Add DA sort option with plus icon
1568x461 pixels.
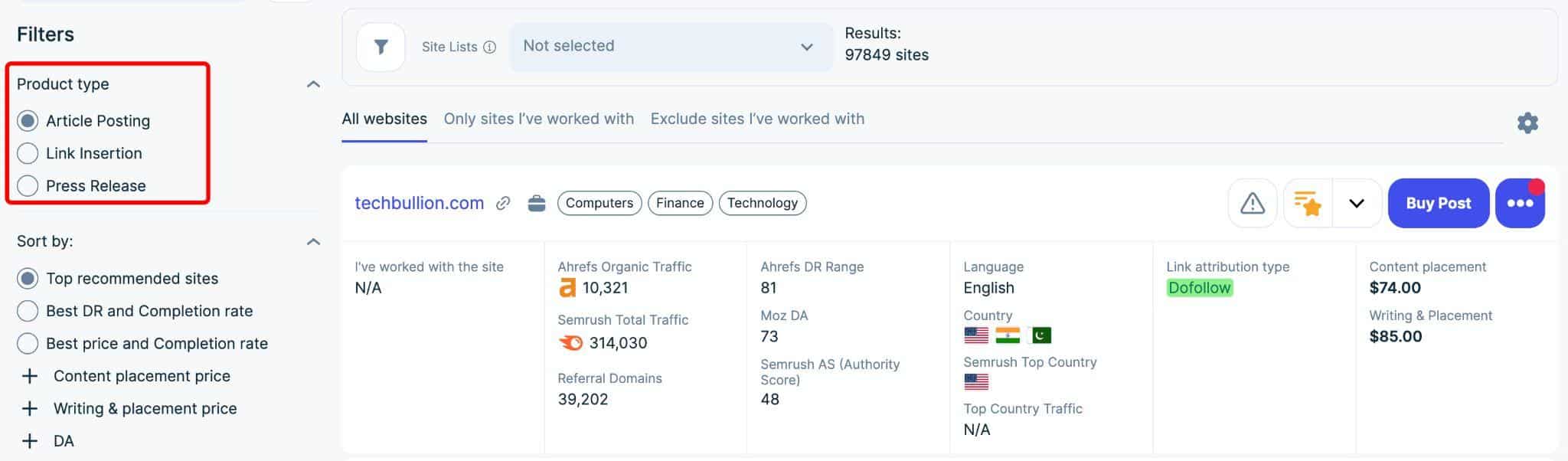click(30, 441)
